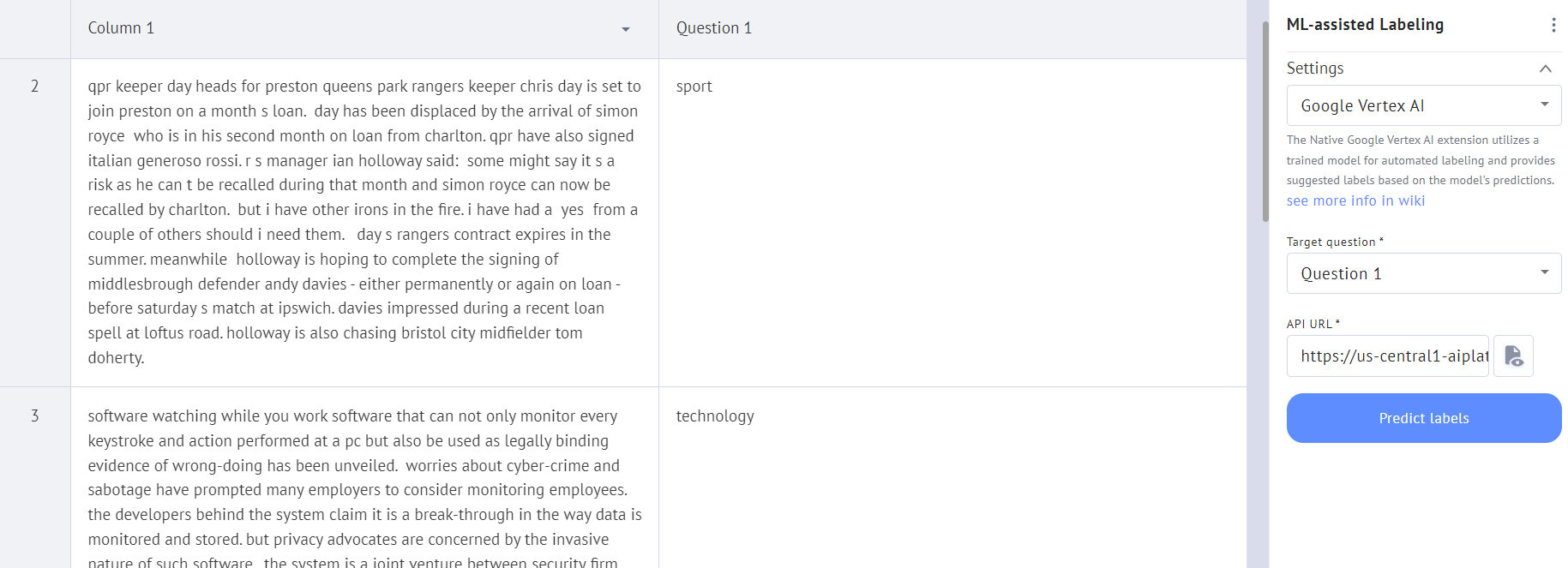The height and width of the screenshot is (568, 1568).
Task: Select the 'technology' label cell
Action: click(714, 416)
